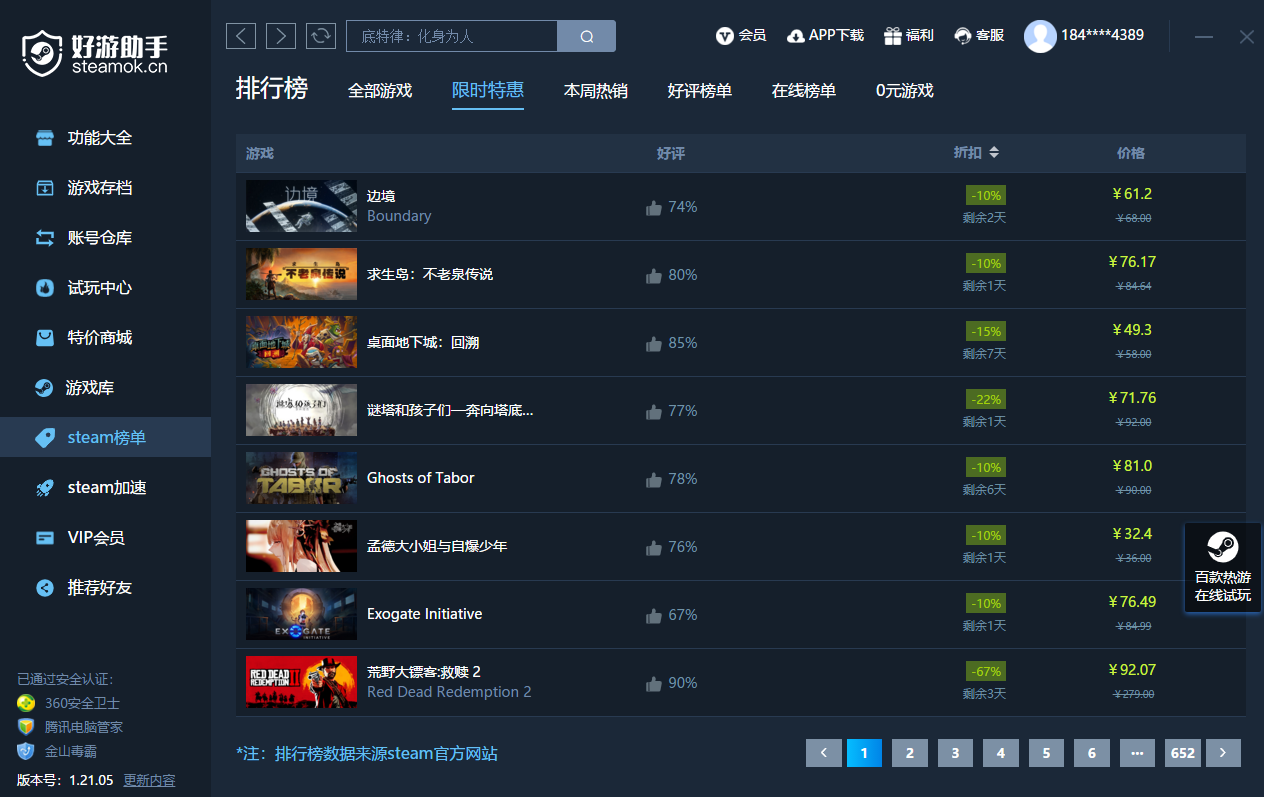Focus the game search input field
This screenshot has height=797, width=1264.
coord(452,36)
